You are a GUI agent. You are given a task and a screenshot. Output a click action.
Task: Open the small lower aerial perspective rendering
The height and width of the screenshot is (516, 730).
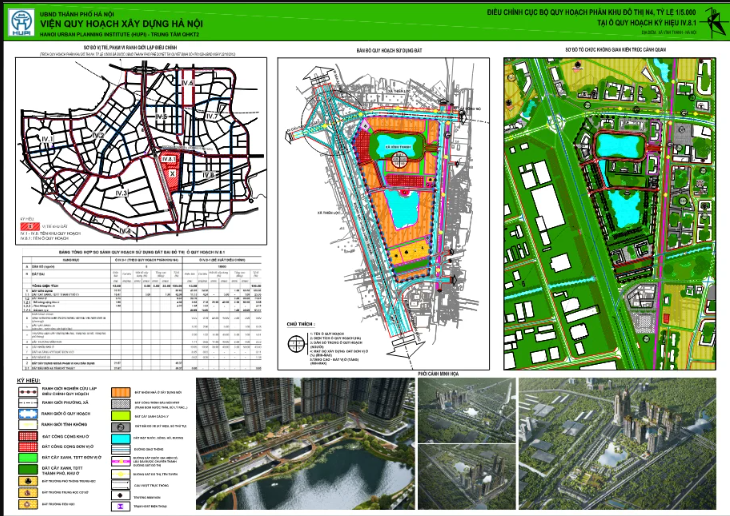(x=467, y=477)
